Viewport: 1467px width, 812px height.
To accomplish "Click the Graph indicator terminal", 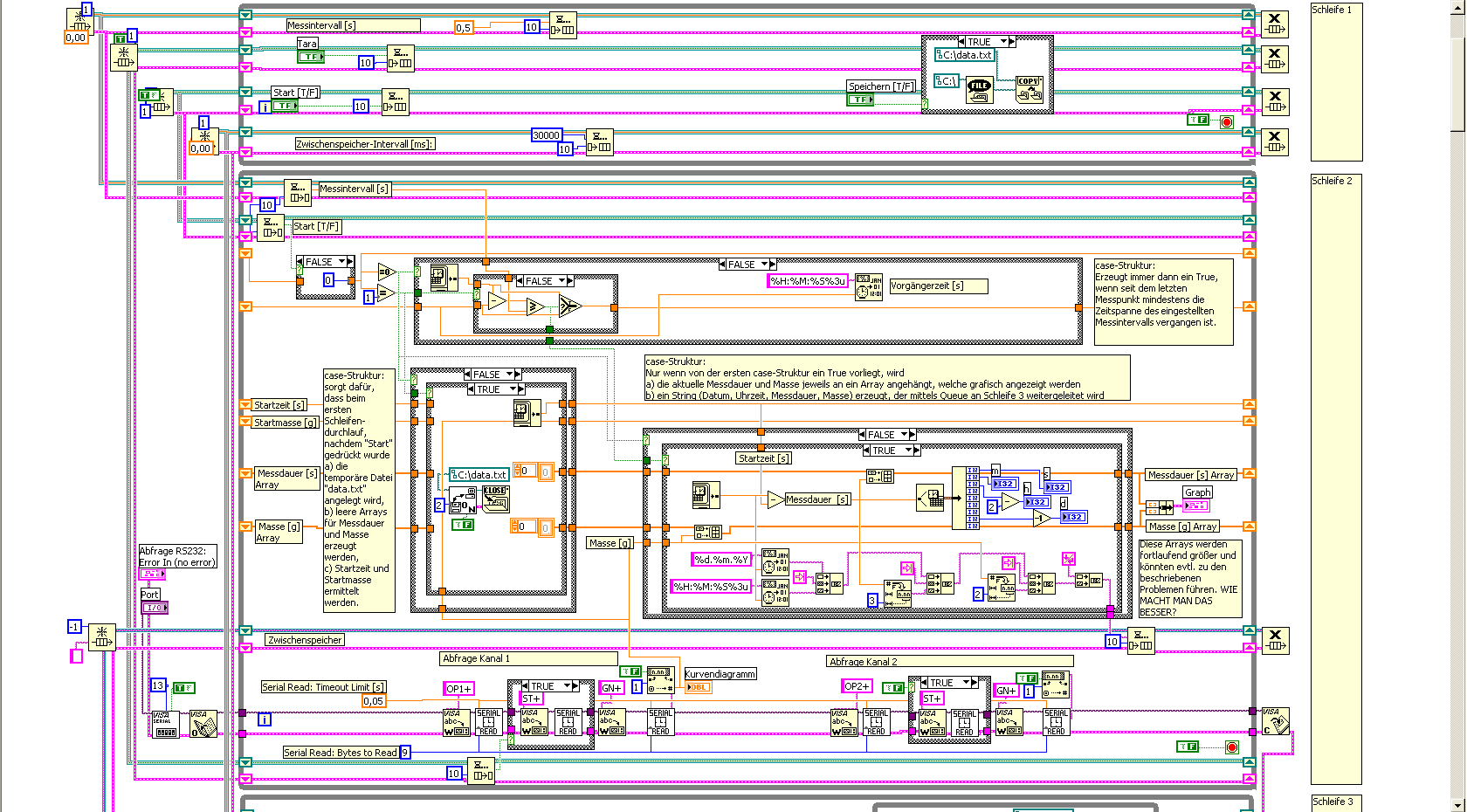I will 1196,506.
